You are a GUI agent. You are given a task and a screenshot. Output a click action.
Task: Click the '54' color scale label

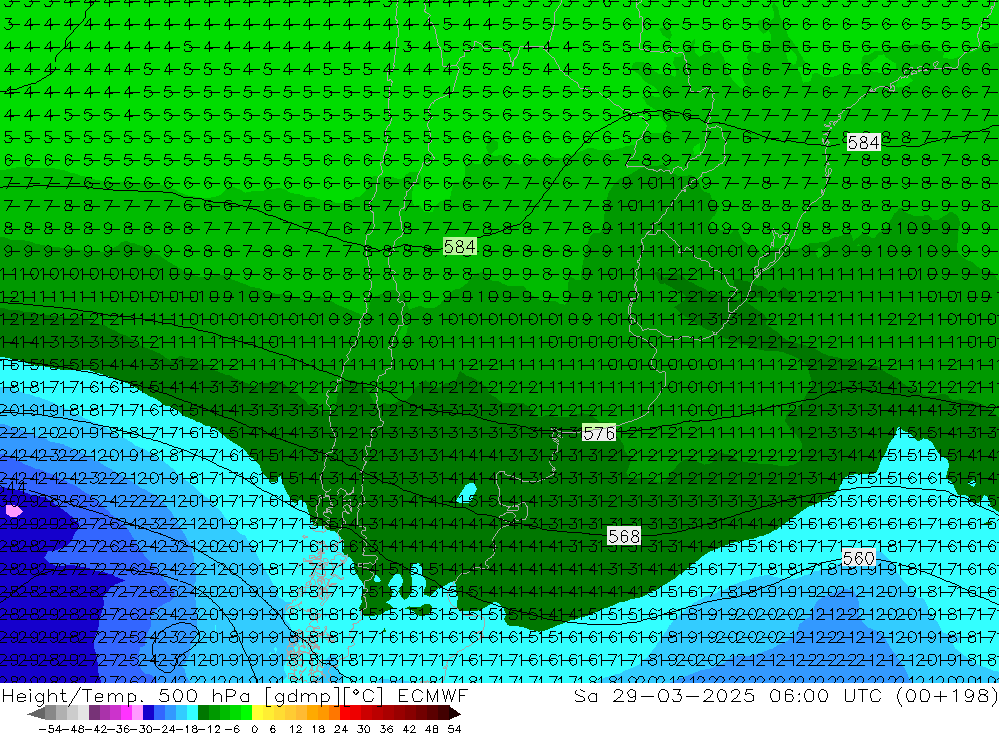coord(454,729)
